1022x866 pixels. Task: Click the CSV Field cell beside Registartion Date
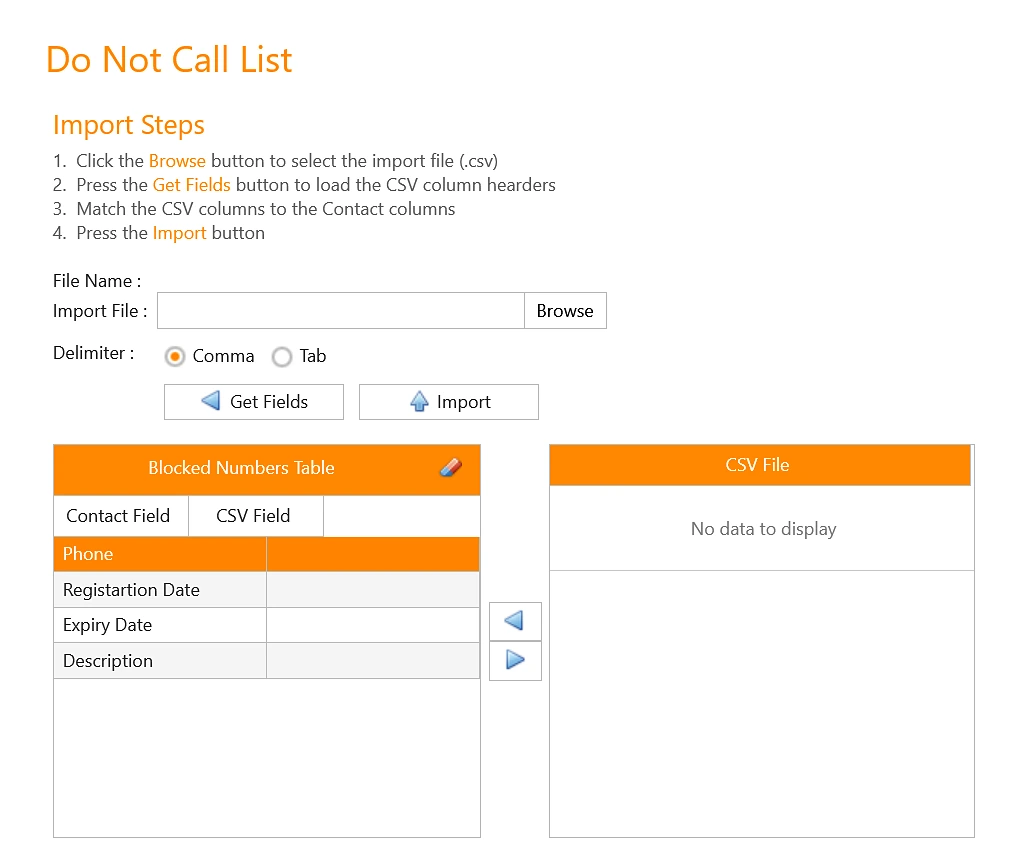[x=373, y=590]
